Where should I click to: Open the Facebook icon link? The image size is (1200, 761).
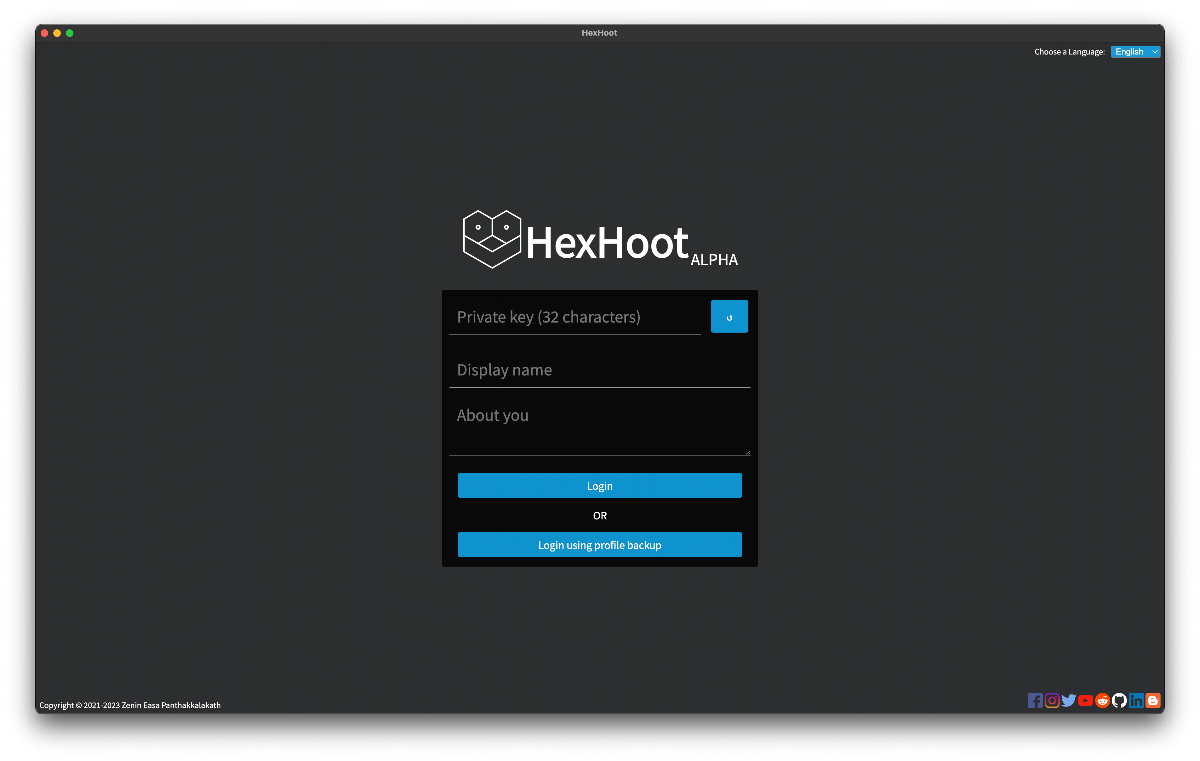click(1035, 701)
